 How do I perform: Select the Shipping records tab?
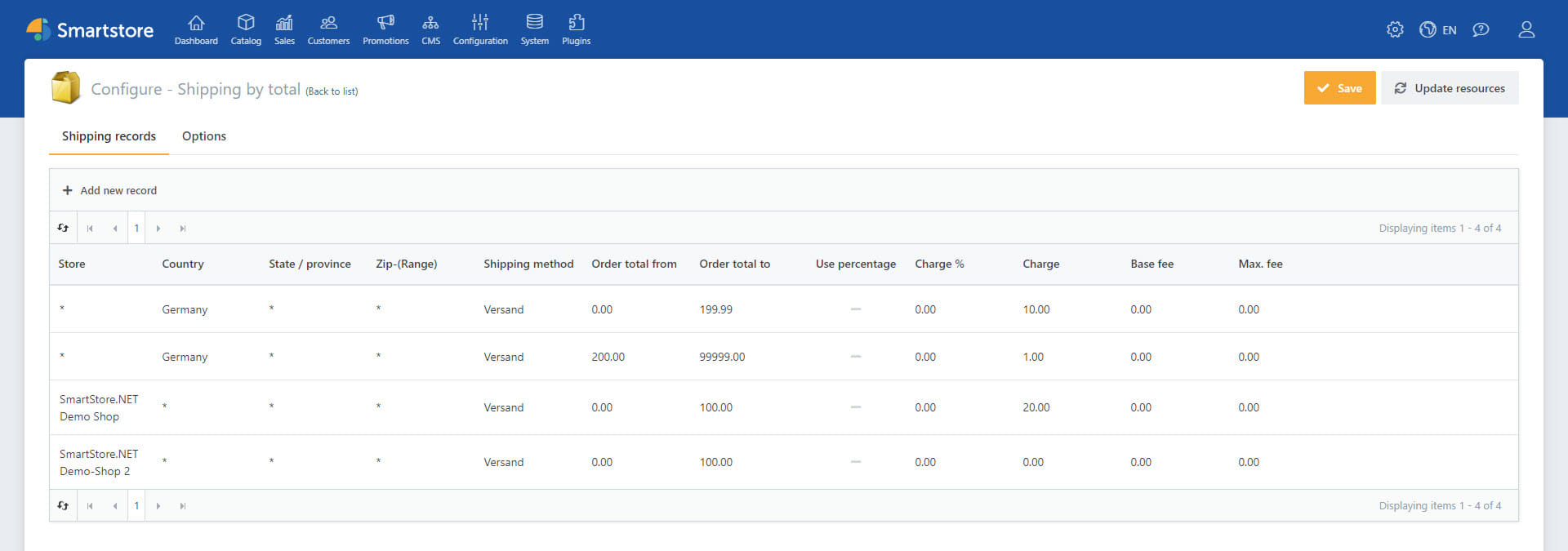click(109, 136)
